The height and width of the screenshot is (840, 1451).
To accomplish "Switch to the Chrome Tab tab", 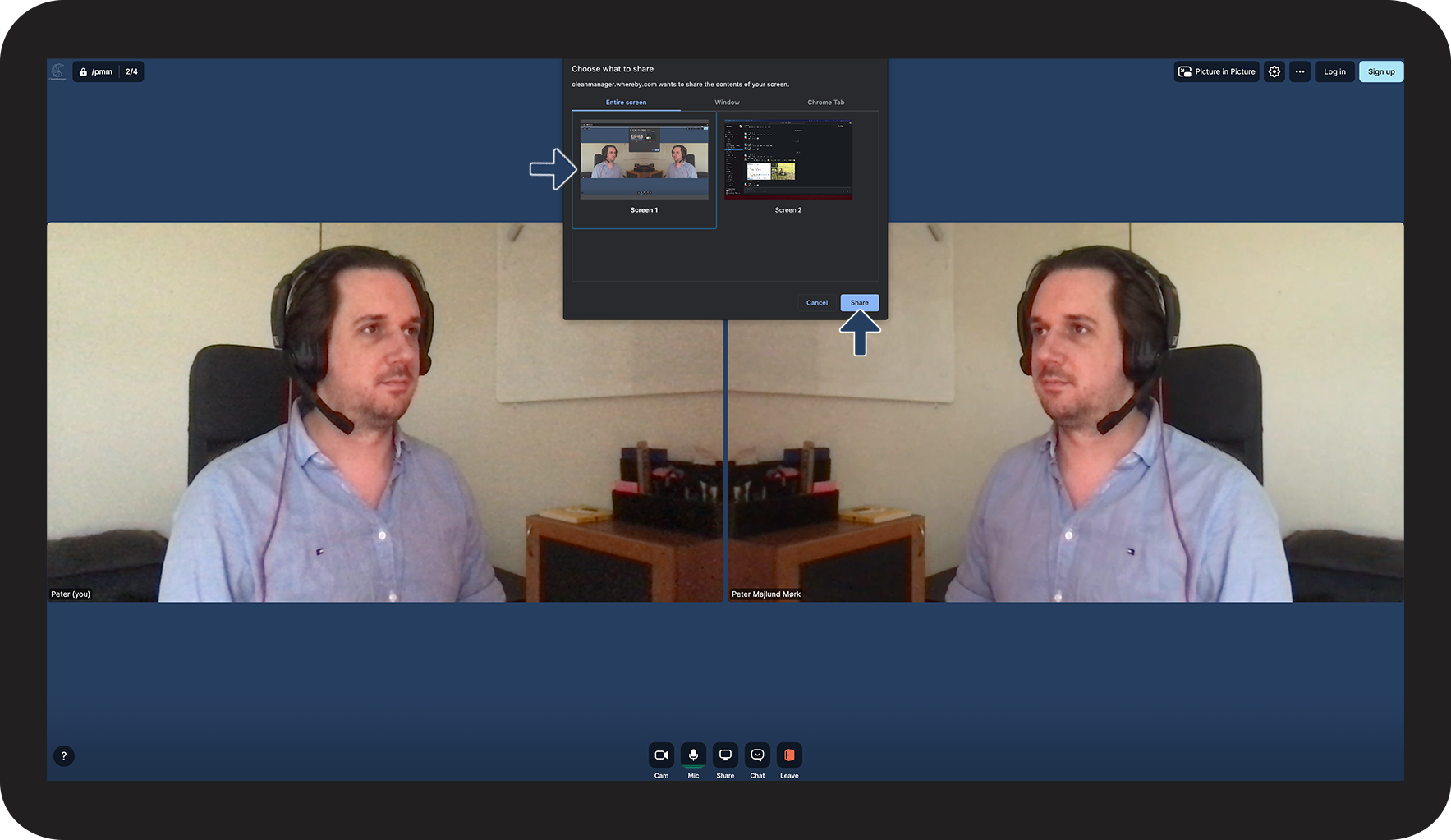I will pos(825,103).
